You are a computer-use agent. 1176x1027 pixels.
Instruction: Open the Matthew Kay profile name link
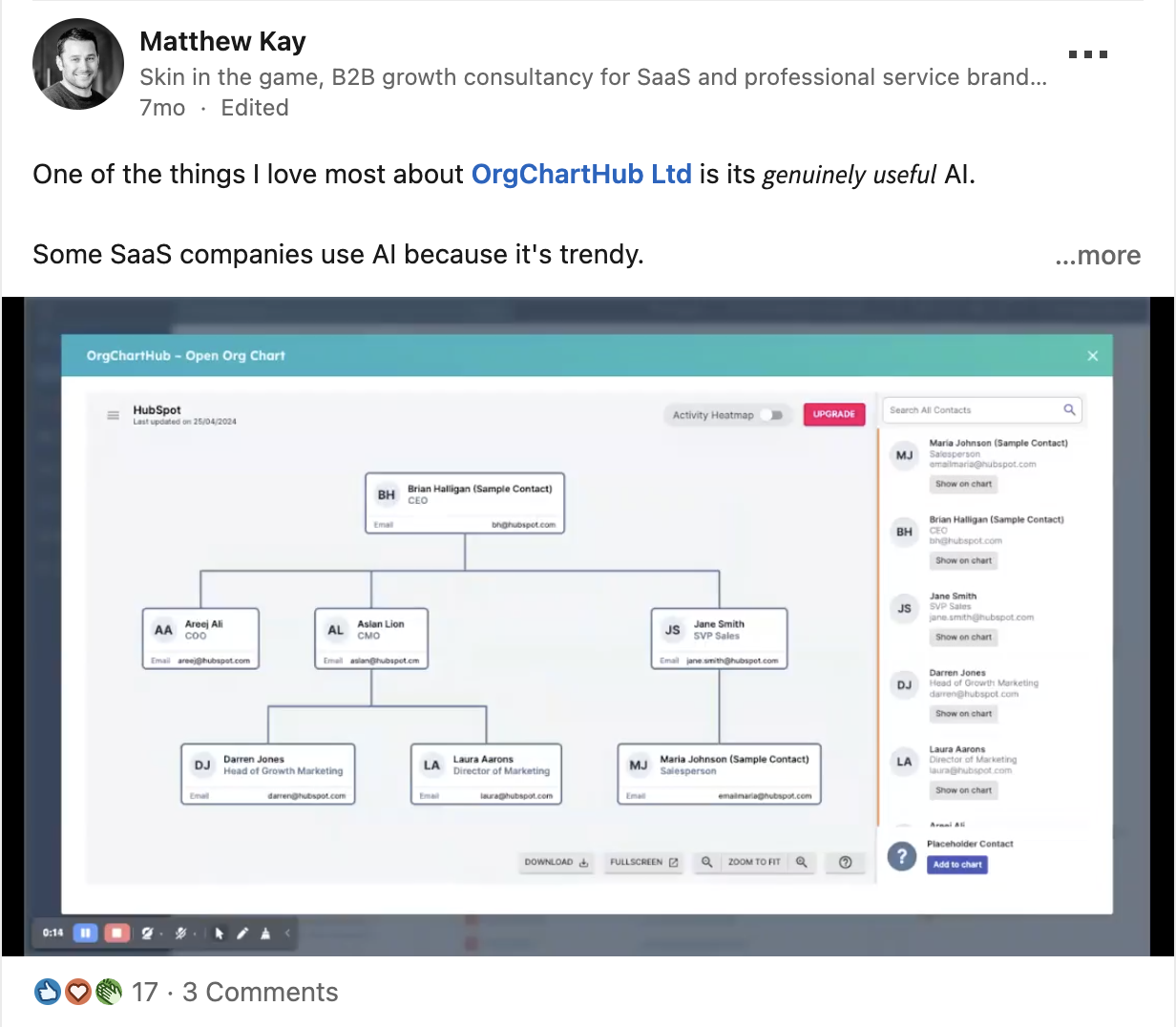222,41
